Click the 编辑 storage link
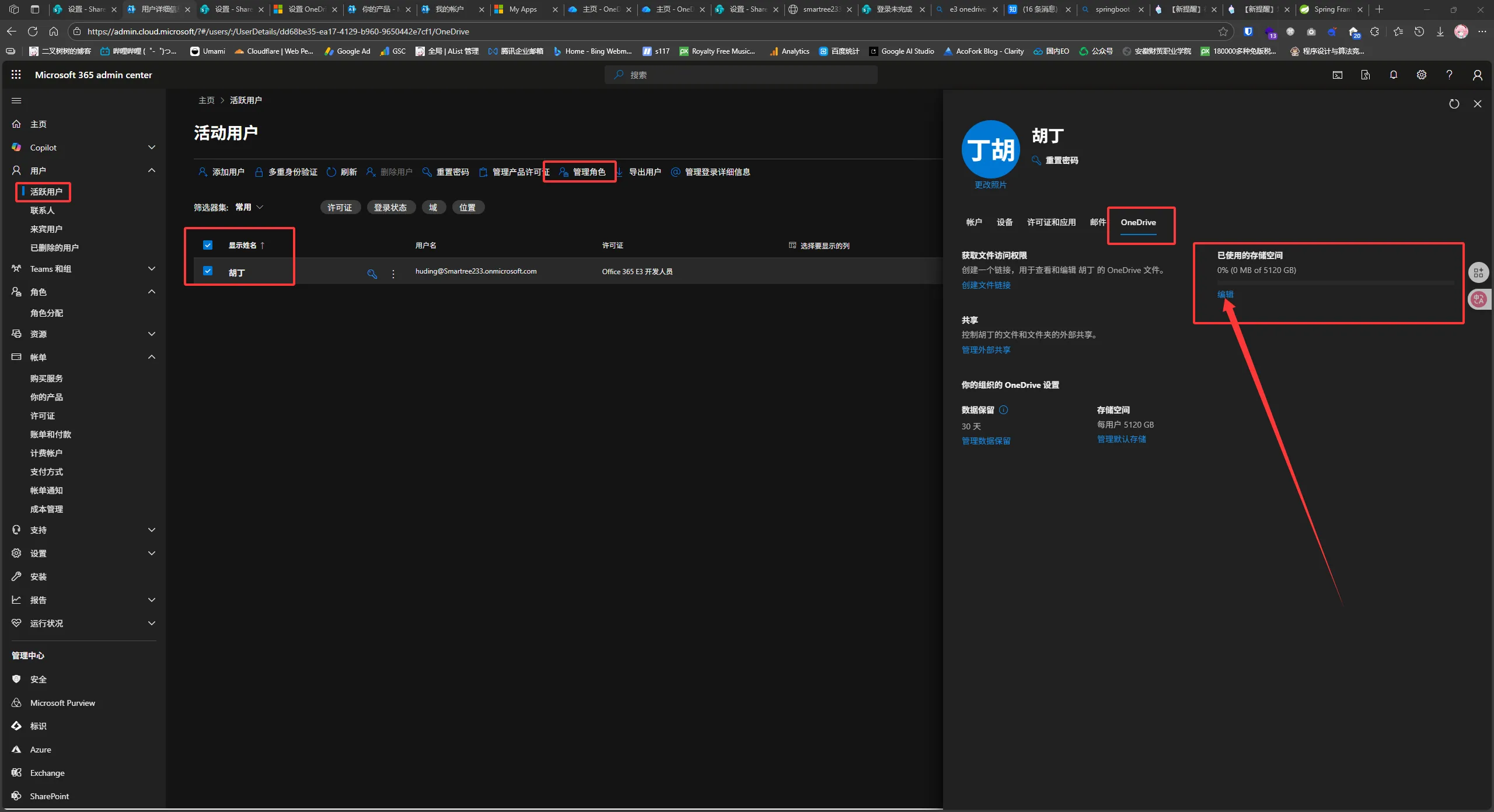 (1225, 295)
